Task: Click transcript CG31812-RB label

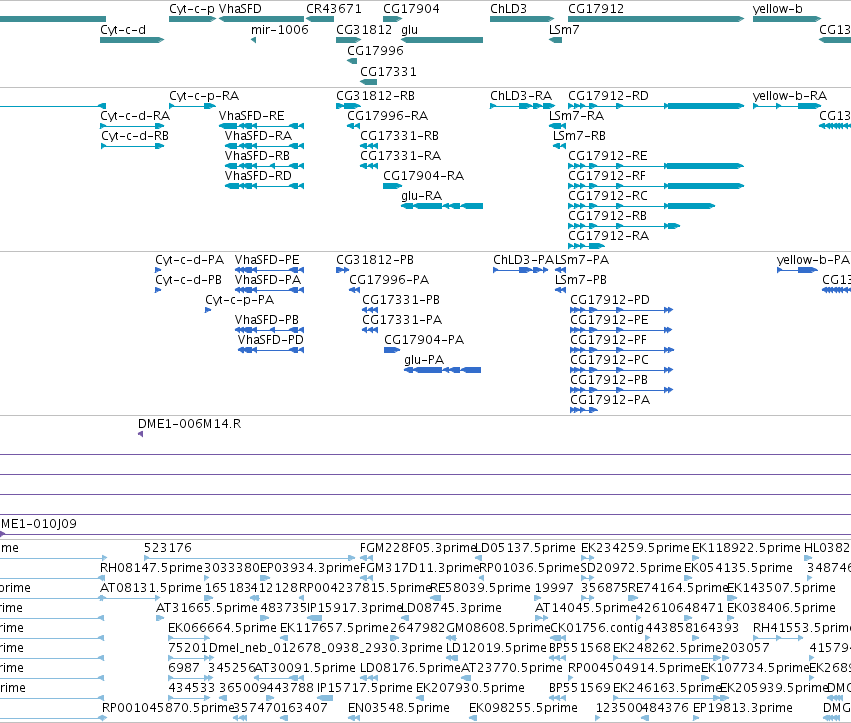Action: point(376,96)
